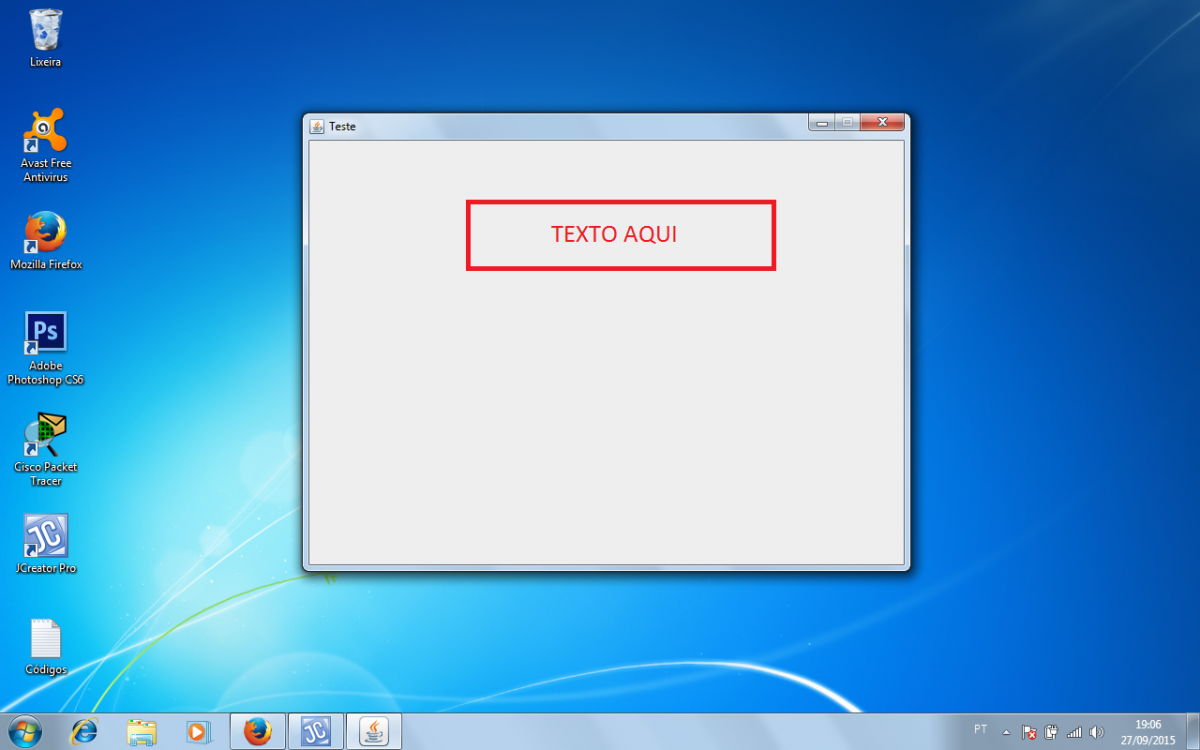Open Action Center flag tray icon
The image size is (1200, 750).
[x=1029, y=732]
